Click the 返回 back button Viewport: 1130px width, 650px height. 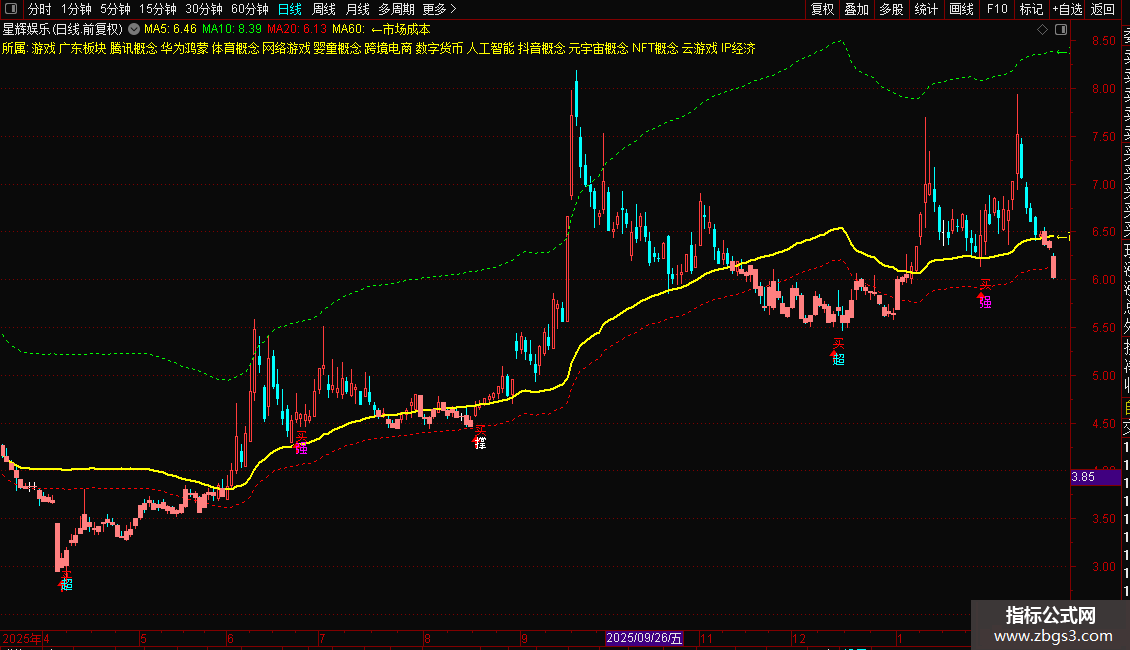[1103, 9]
